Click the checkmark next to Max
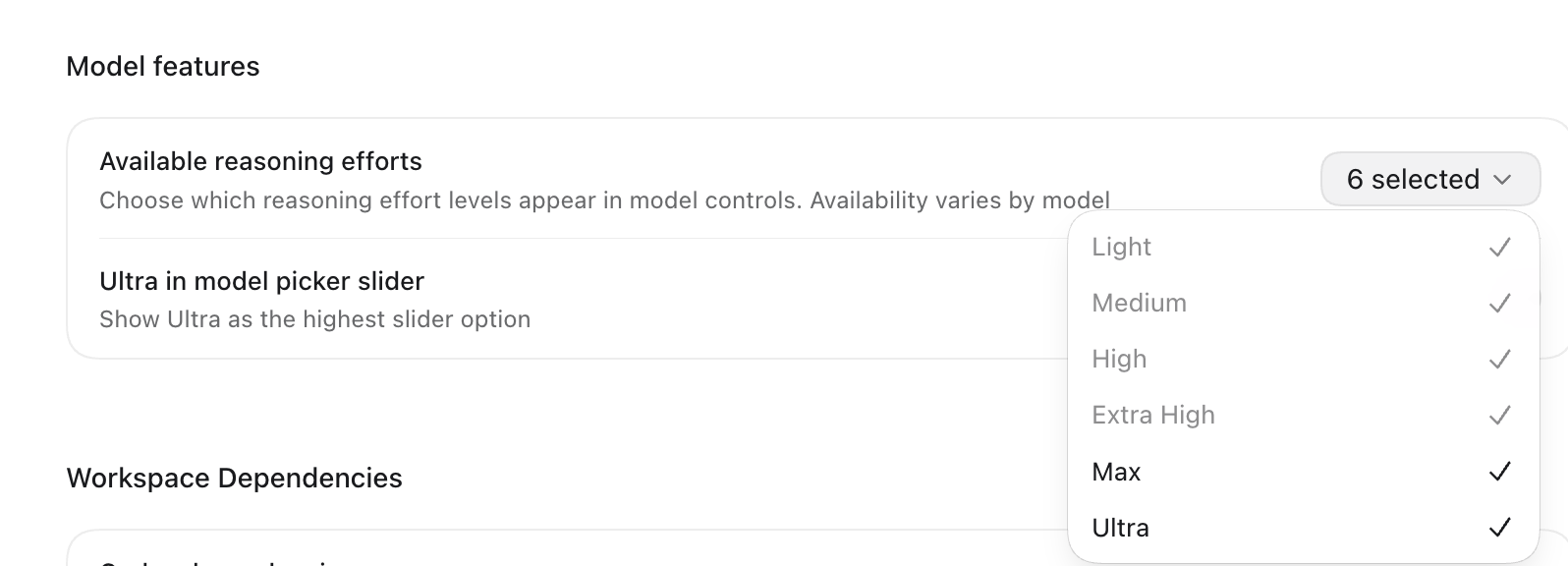The image size is (1568, 566). click(1499, 472)
